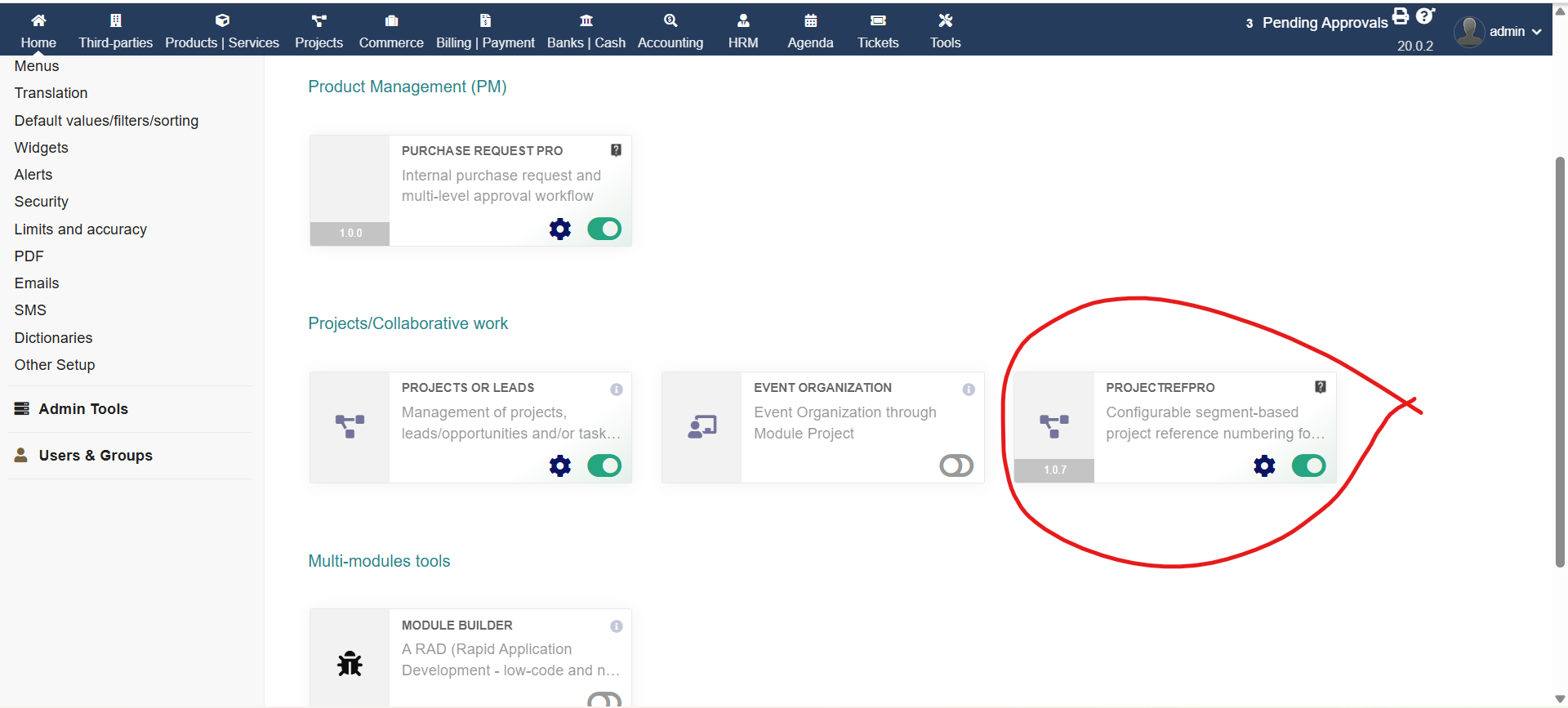The height and width of the screenshot is (708, 1568).
Task: Select the Commerce menu
Action: [391, 31]
